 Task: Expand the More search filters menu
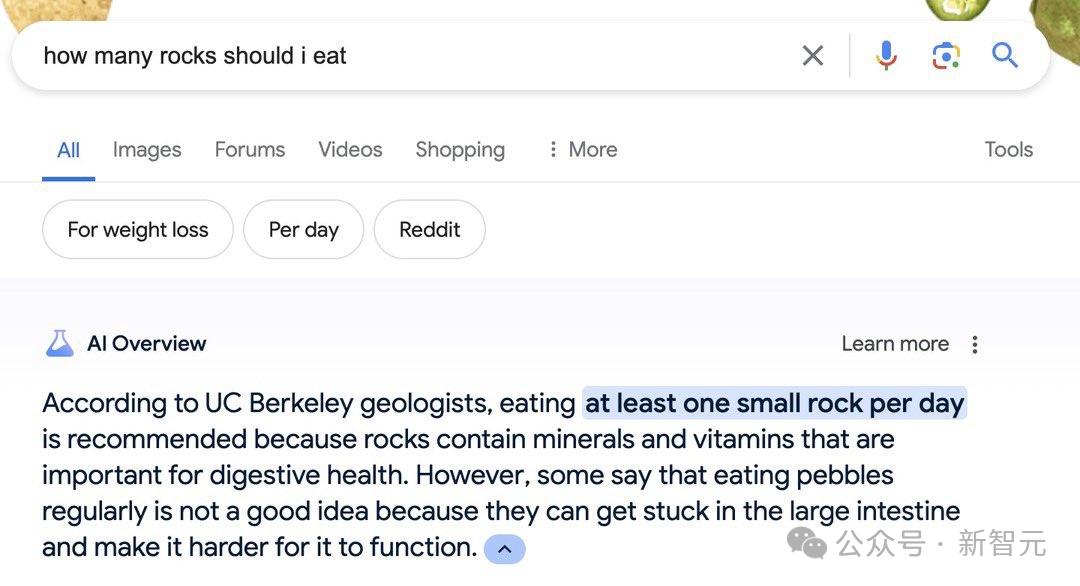[x=582, y=150]
